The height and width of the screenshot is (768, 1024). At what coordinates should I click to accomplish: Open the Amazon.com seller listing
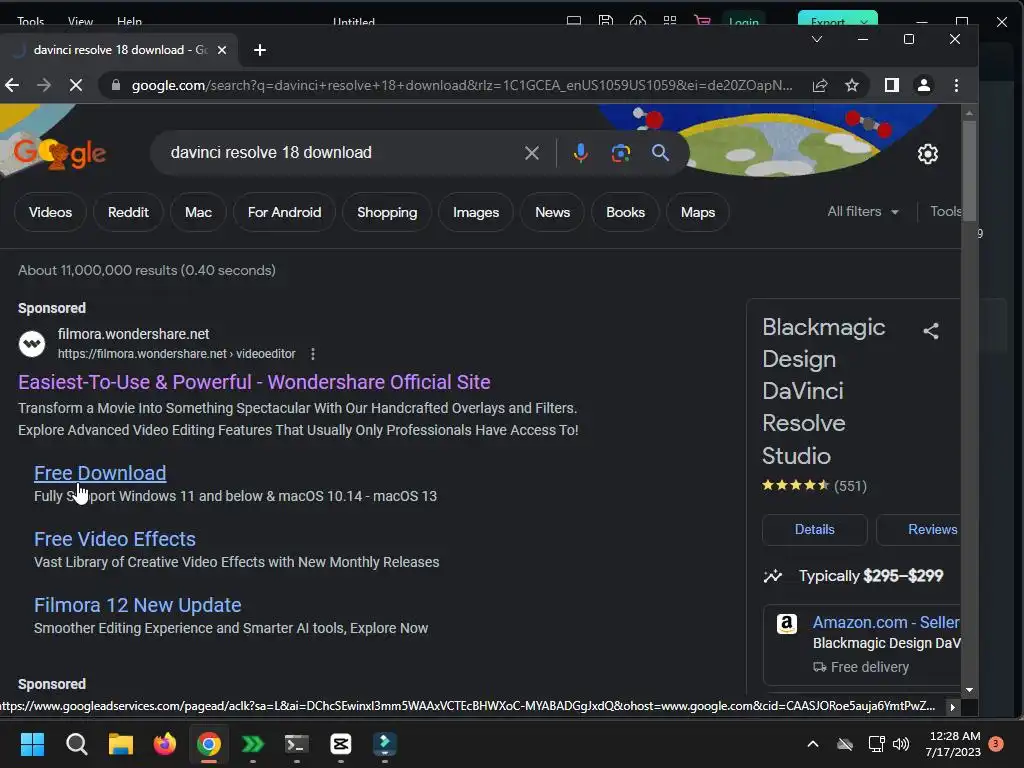886,622
